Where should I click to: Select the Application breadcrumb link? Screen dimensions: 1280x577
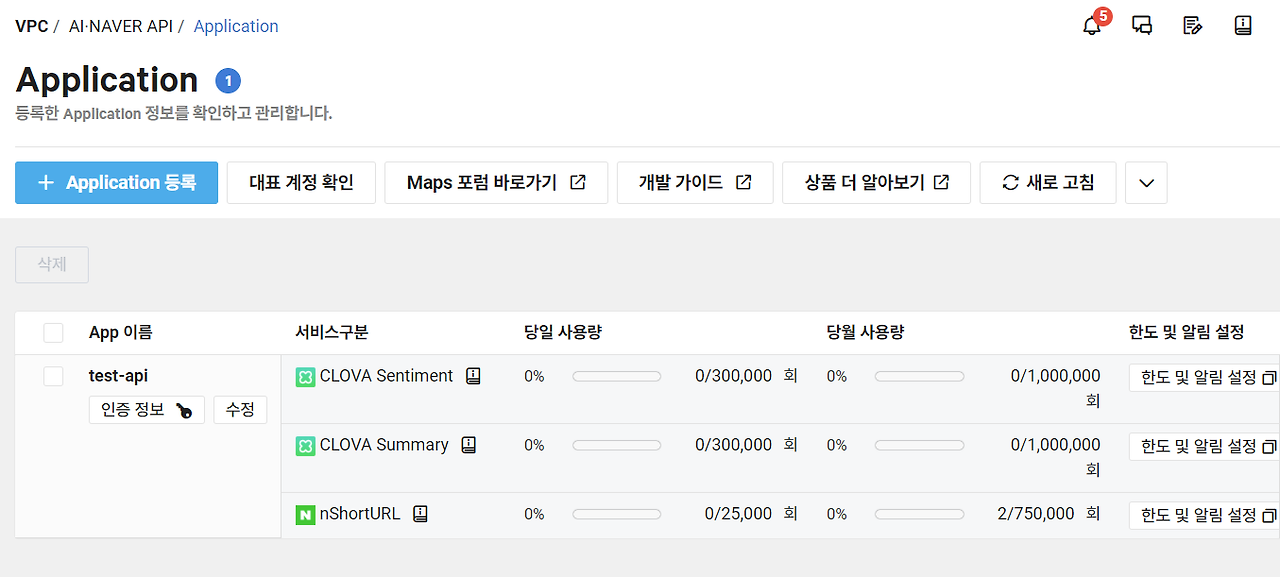236,26
